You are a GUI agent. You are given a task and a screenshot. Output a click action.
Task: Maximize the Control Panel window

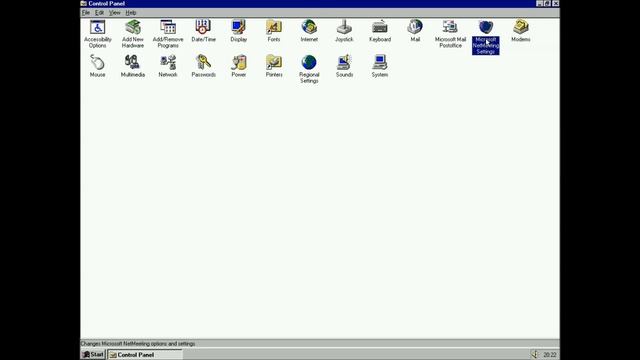coord(547,3)
